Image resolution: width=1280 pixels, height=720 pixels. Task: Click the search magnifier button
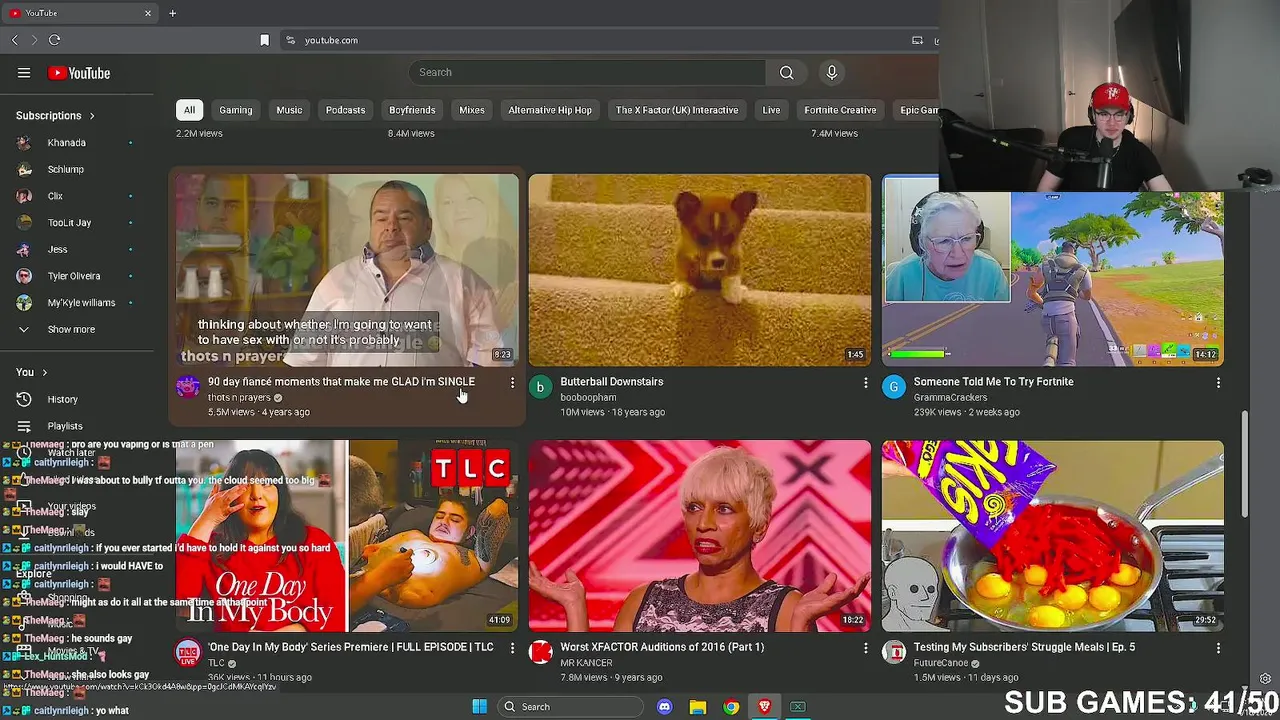click(786, 72)
